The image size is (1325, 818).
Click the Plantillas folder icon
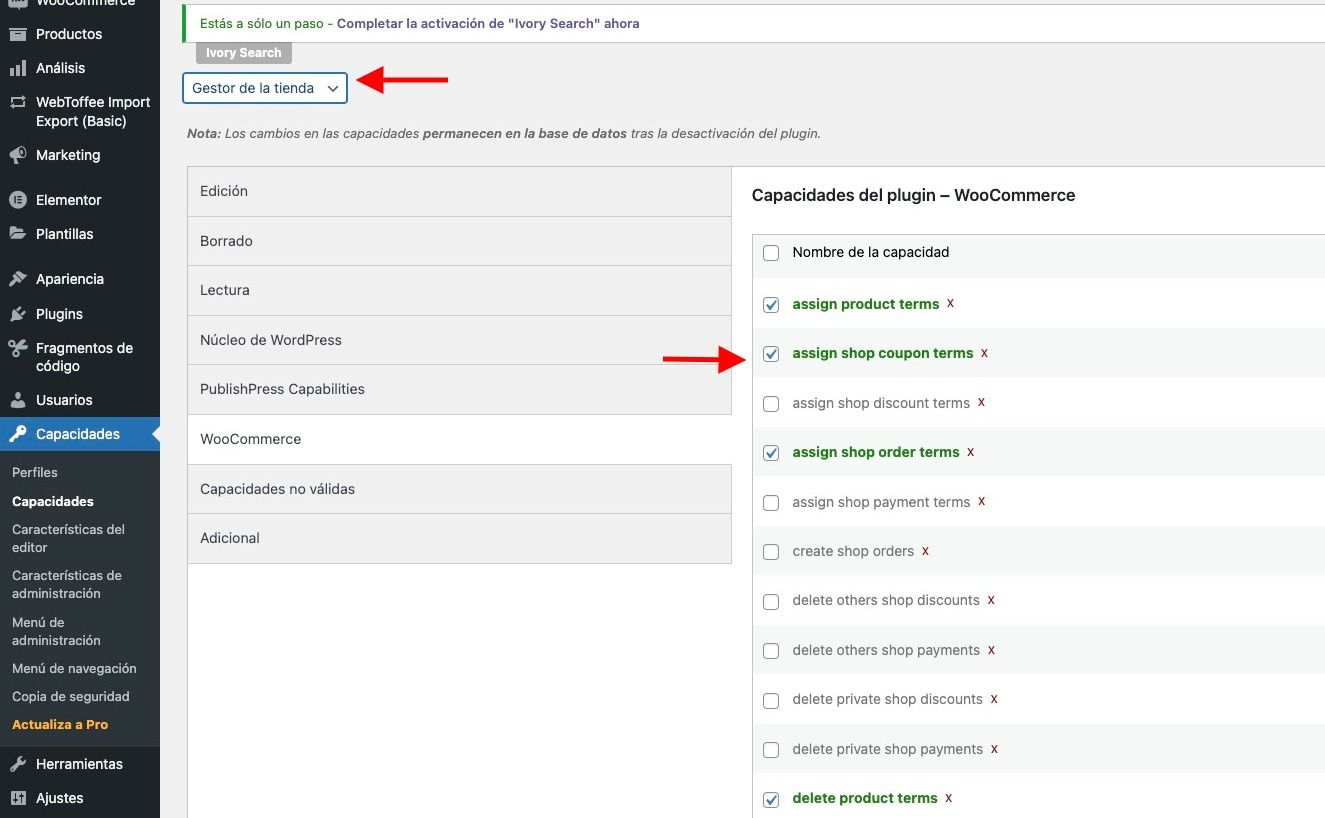pyautogui.click(x=17, y=234)
